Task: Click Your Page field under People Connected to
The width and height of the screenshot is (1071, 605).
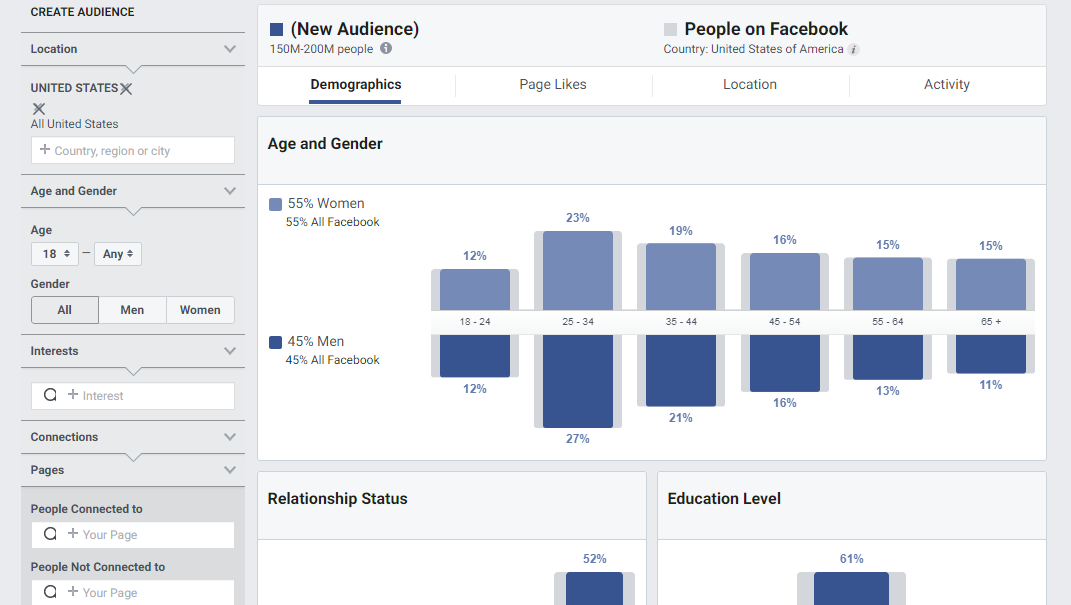Action: [x=133, y=535]
